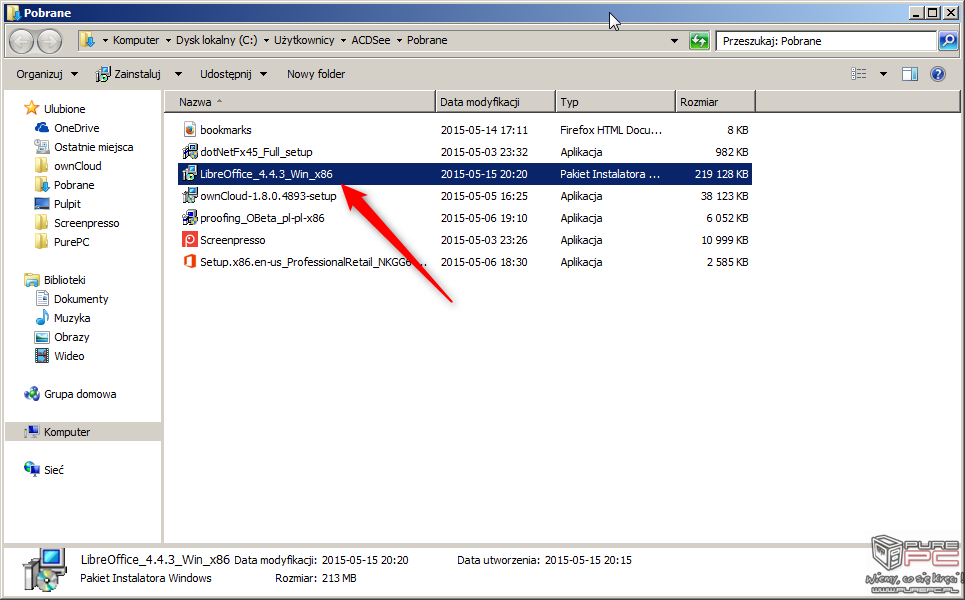Click the Ulubione star icon
The image size is (965, 600).
31,109
